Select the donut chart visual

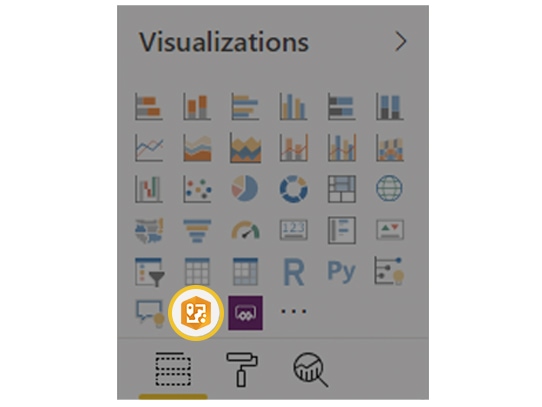[293, 189]
